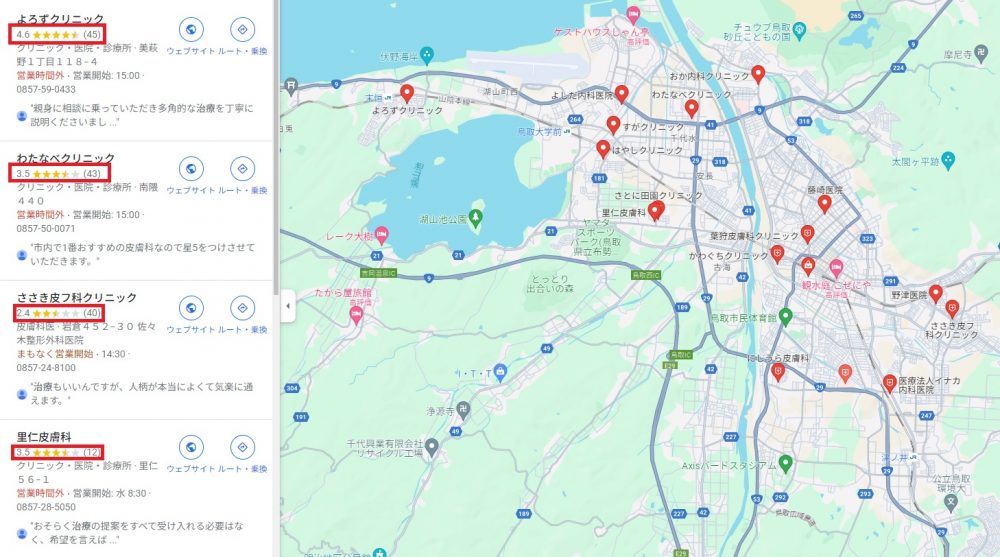Click review snippet starting 治療もいいんですが

tap(142, 393)
